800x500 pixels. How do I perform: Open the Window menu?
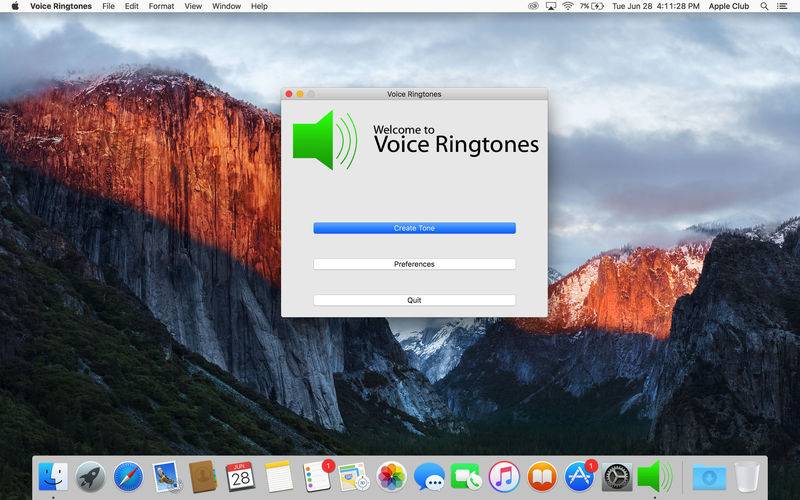(226, 6)
